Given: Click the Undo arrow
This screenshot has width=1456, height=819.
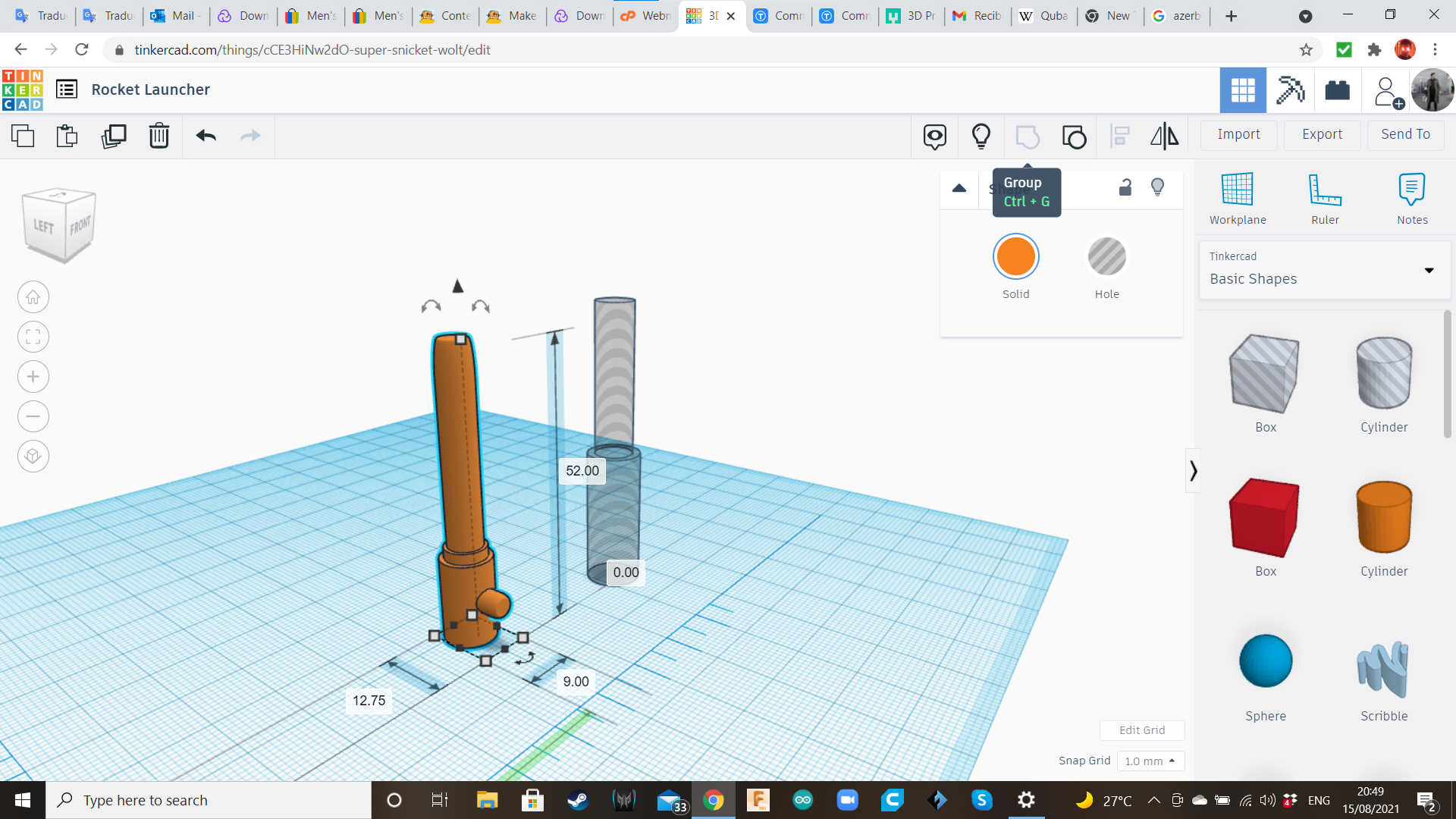Looking at the screenshot, I should [x=206, y=136].
